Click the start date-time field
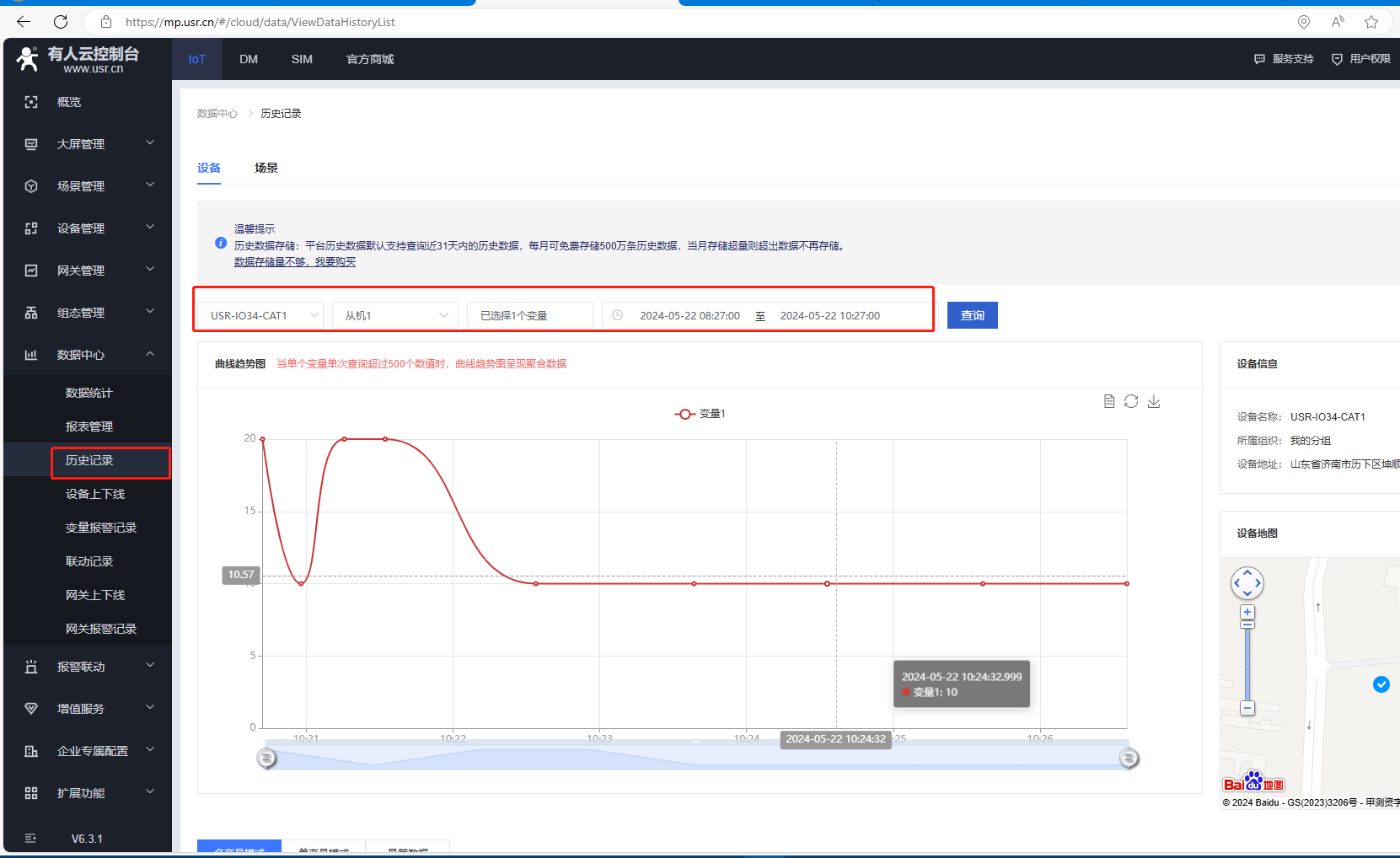The image size is (1400, 858). click(x=689, y=315)
